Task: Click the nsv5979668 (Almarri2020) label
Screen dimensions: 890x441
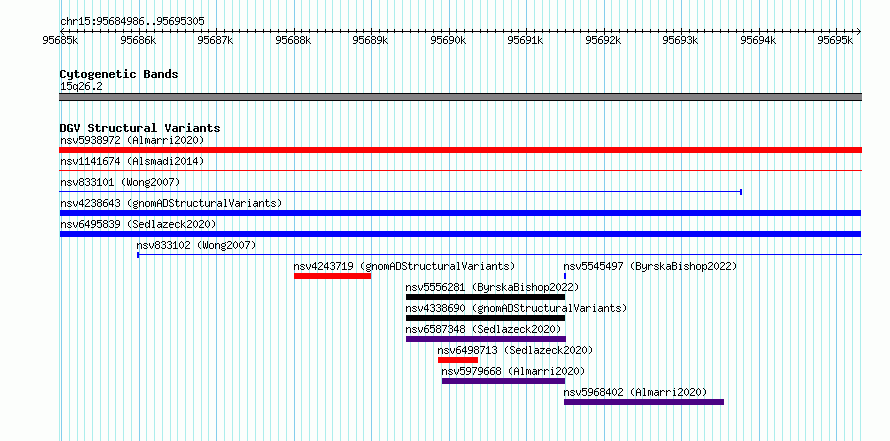Action: click(513, 371)
